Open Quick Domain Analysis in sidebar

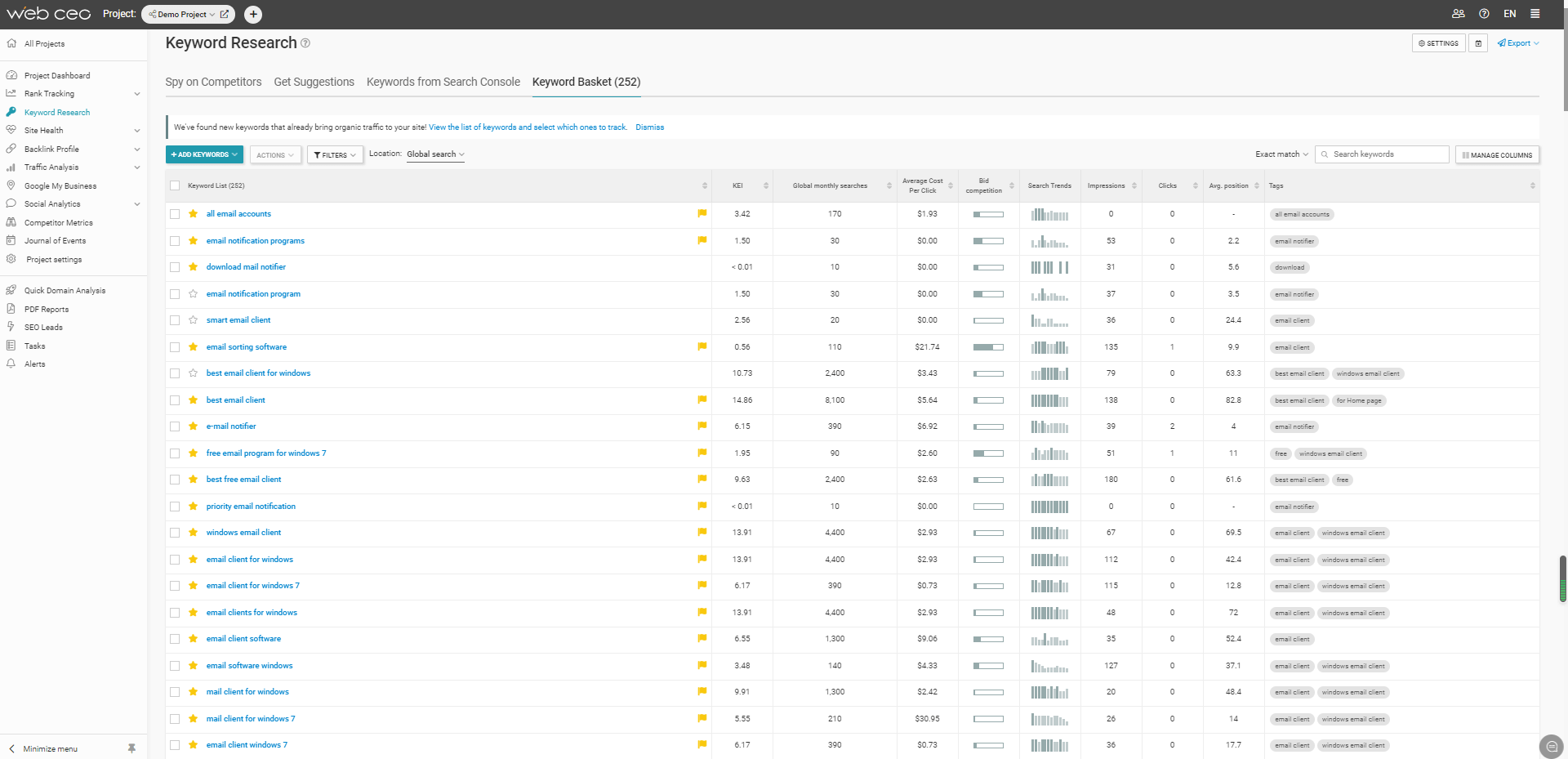click(65, 290)
